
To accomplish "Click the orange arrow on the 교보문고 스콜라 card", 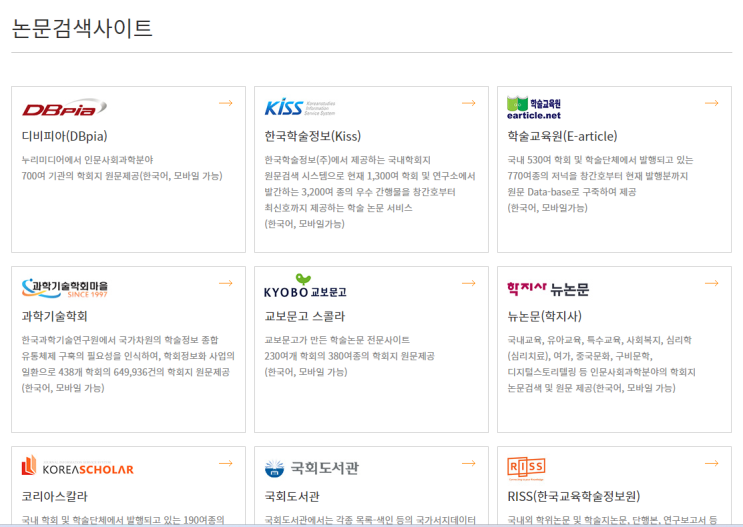I will click(x=469, y=283).
